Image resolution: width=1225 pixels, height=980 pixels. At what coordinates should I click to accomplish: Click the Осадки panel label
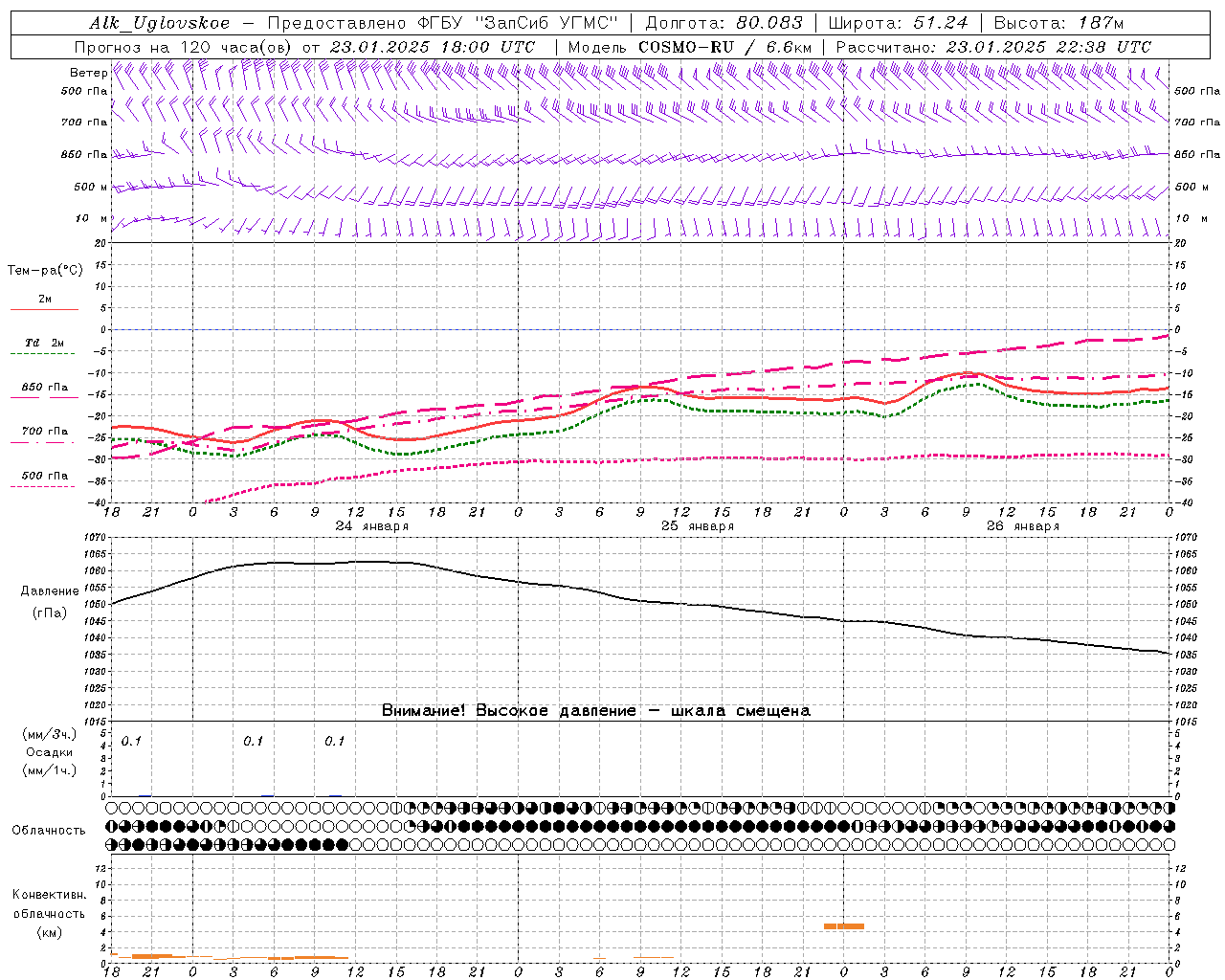click(x=50, y=752)
